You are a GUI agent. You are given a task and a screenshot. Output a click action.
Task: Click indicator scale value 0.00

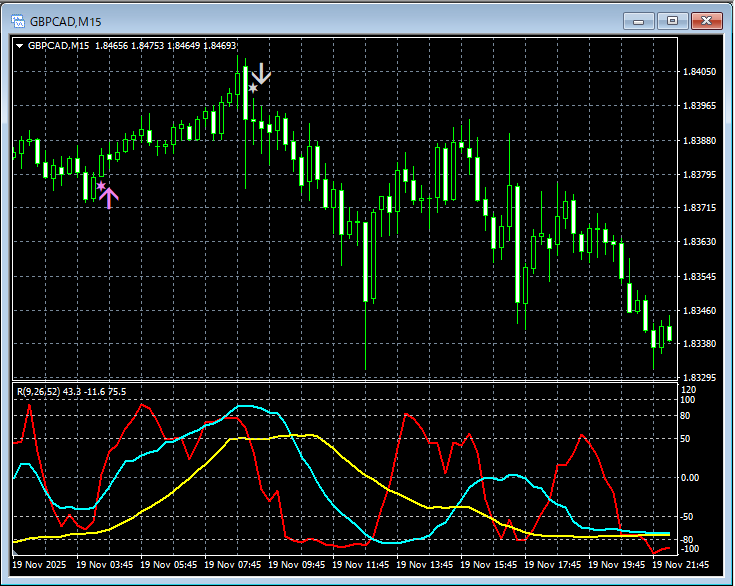(x=690, y=478)
